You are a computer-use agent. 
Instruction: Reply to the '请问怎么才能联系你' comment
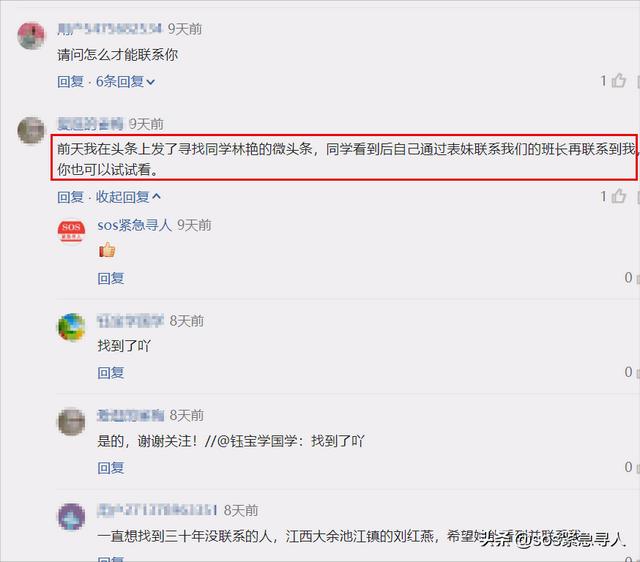pyautogui.click(x=70, y=82)
